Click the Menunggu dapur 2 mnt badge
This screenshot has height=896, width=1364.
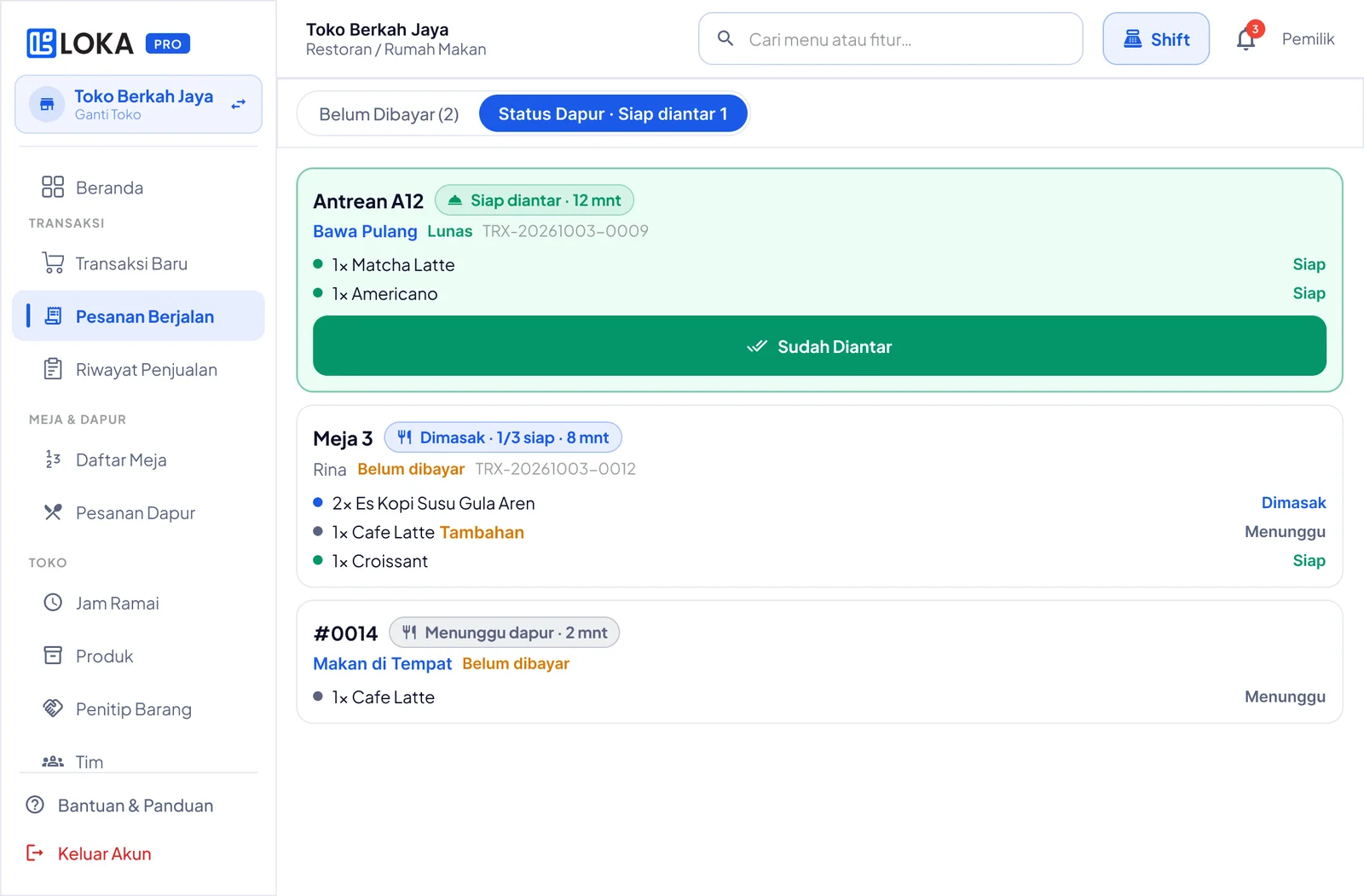(x=505, y=633)
